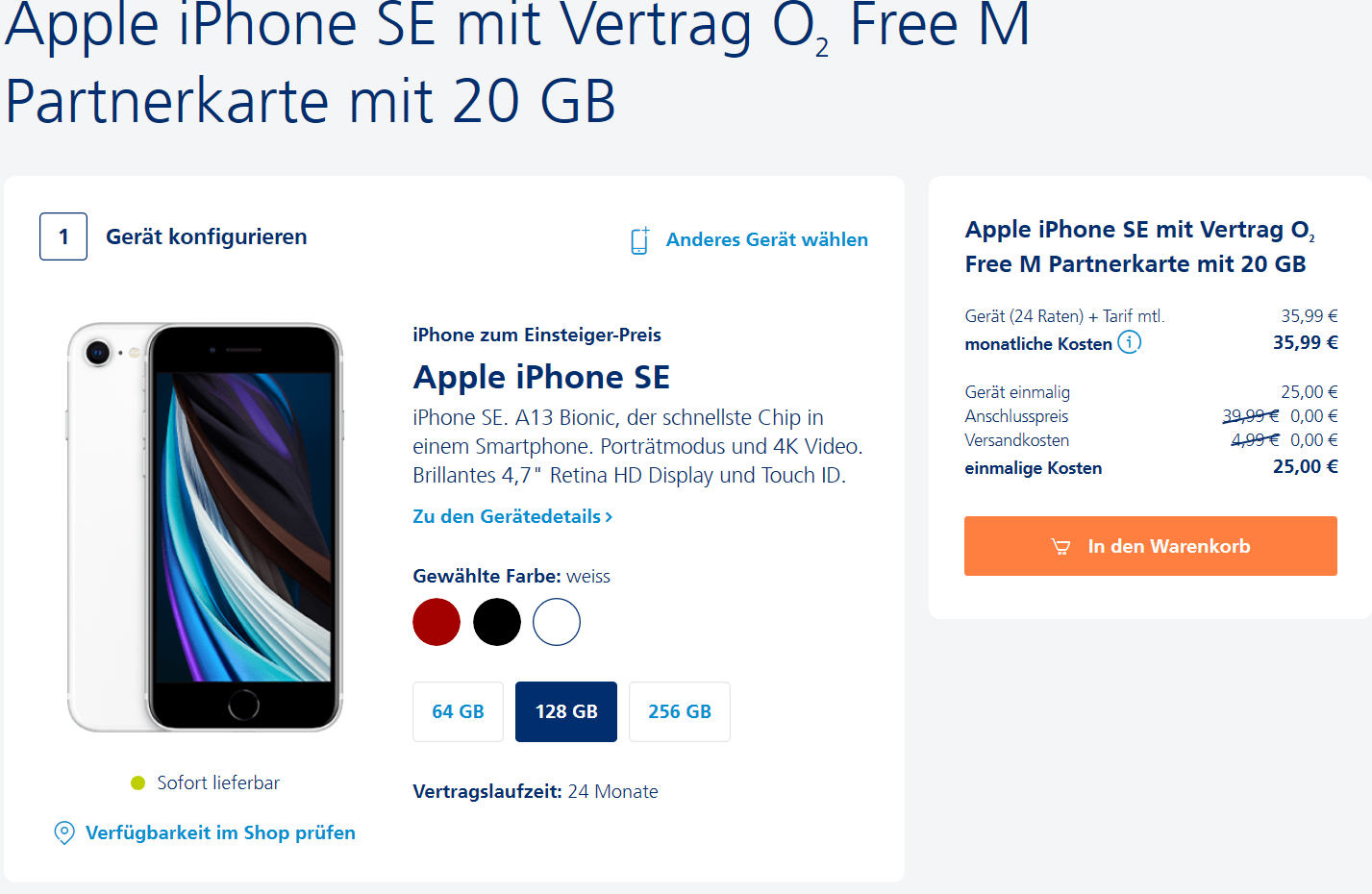Click the shopping cart icon on the orange button
This screenshot has height=894, width=1372.
click(1060, 547)
